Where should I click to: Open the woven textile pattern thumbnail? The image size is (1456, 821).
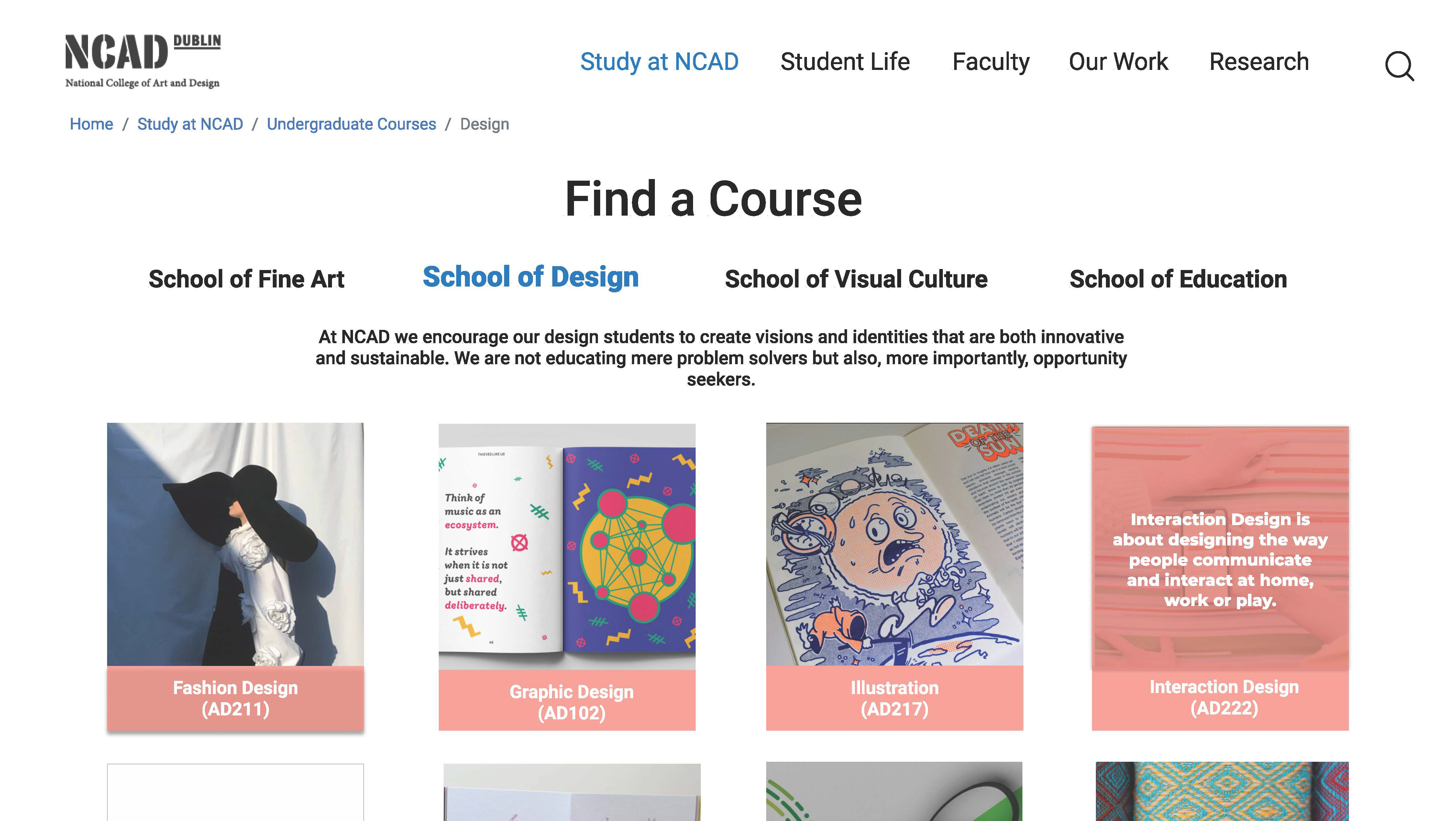tap(1221, 792)
